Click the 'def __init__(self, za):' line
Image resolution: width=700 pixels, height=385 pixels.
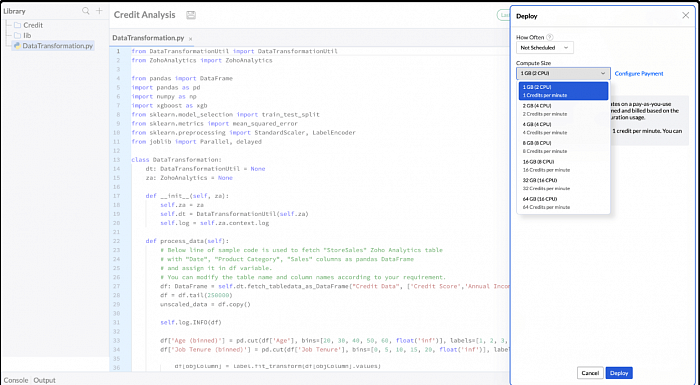point(187,196)
